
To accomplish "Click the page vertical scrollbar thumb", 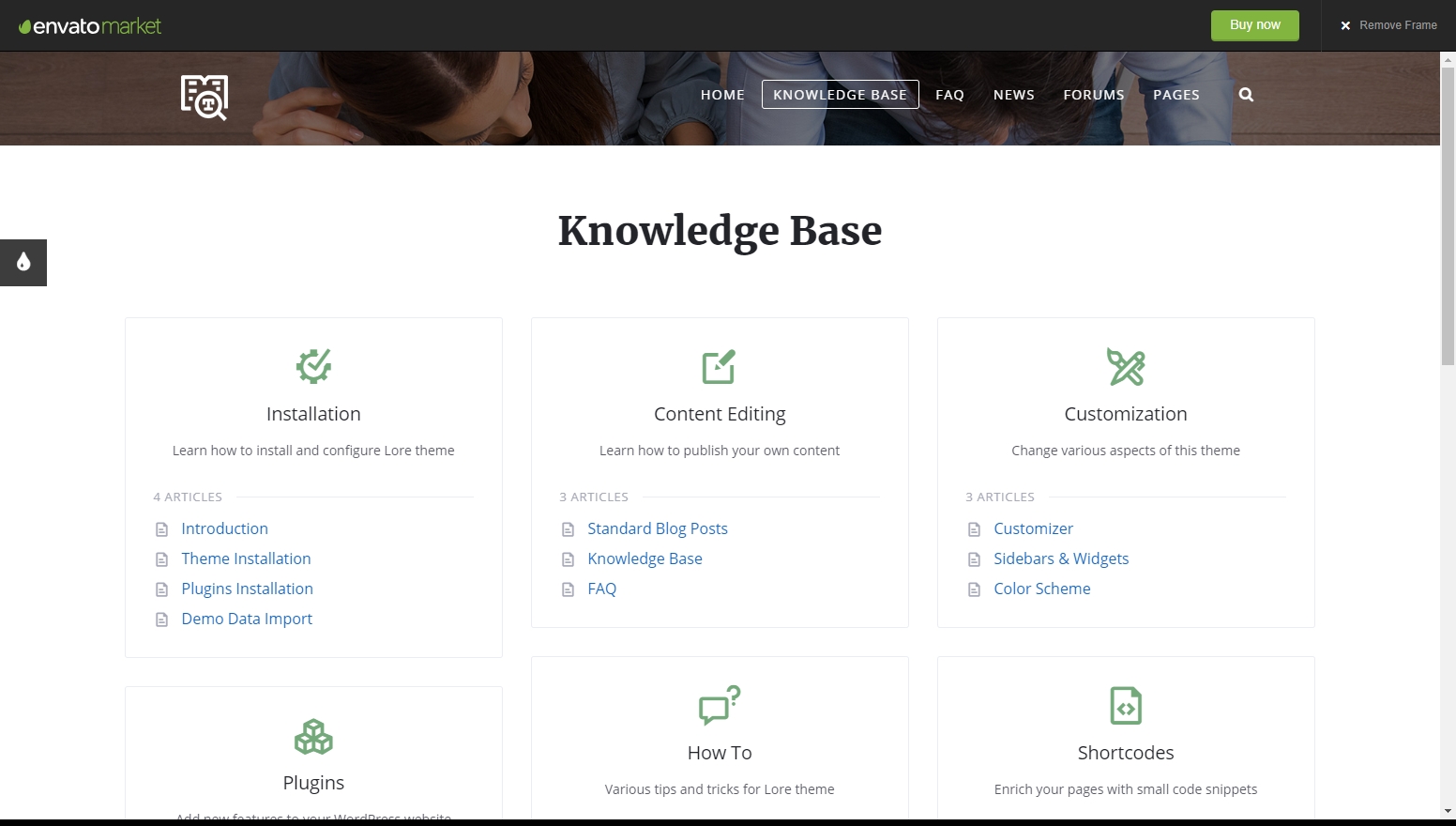I will point(1448,216).
